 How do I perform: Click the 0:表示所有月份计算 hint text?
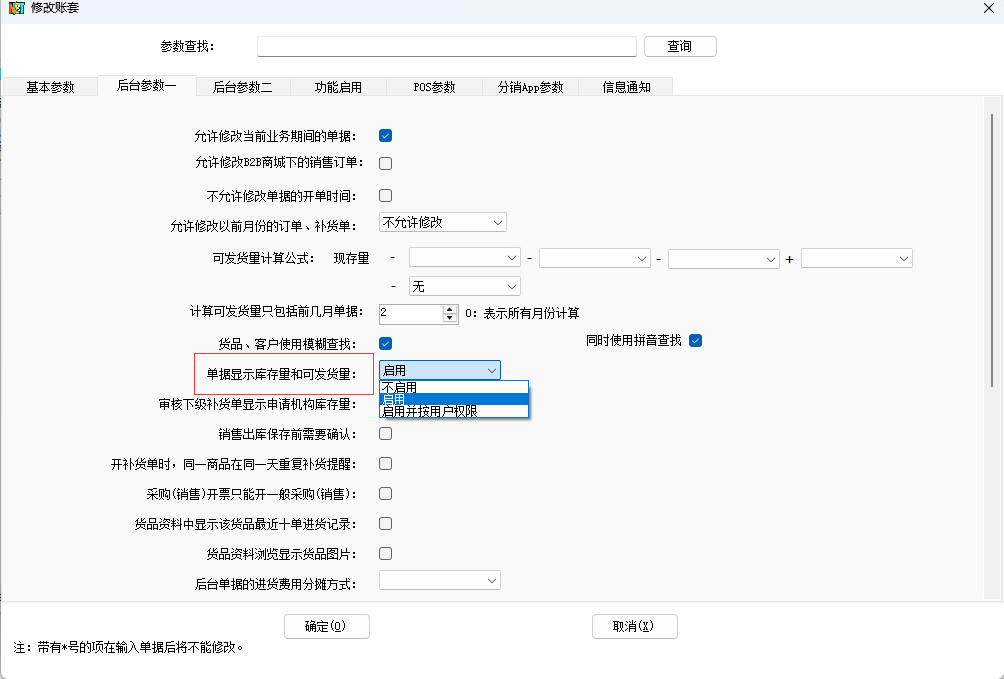coord(522,313)
